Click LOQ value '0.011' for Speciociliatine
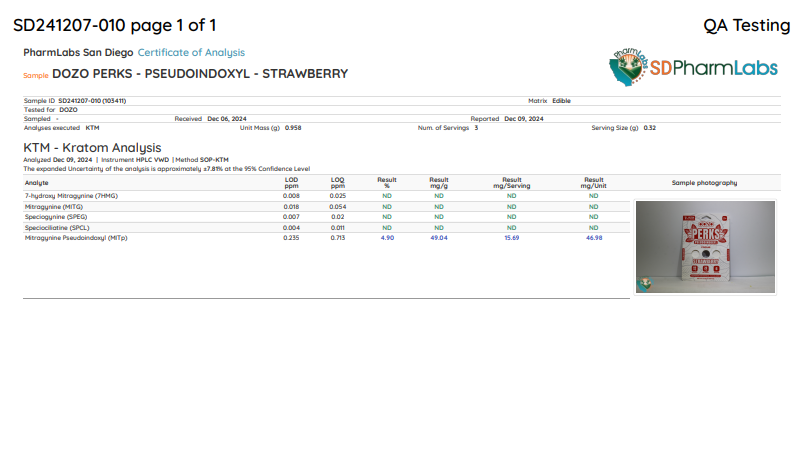804x464 pixels. click(337, 228)
